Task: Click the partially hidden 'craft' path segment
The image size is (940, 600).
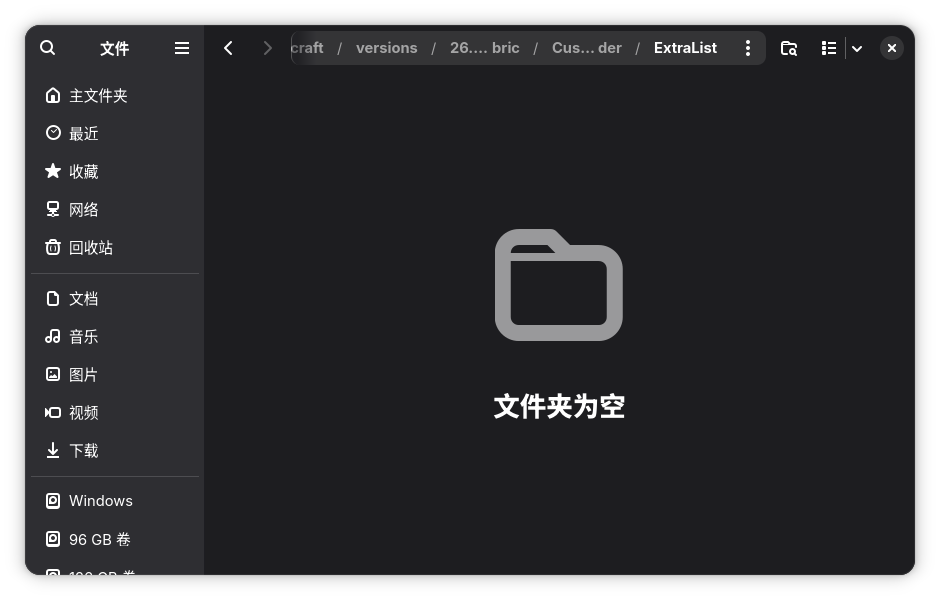Action: [307, 48]
